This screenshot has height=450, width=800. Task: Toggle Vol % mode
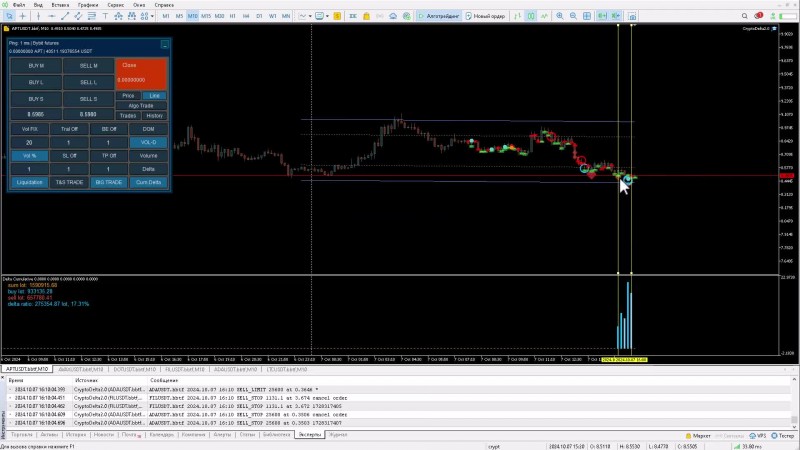pos(29,156)
